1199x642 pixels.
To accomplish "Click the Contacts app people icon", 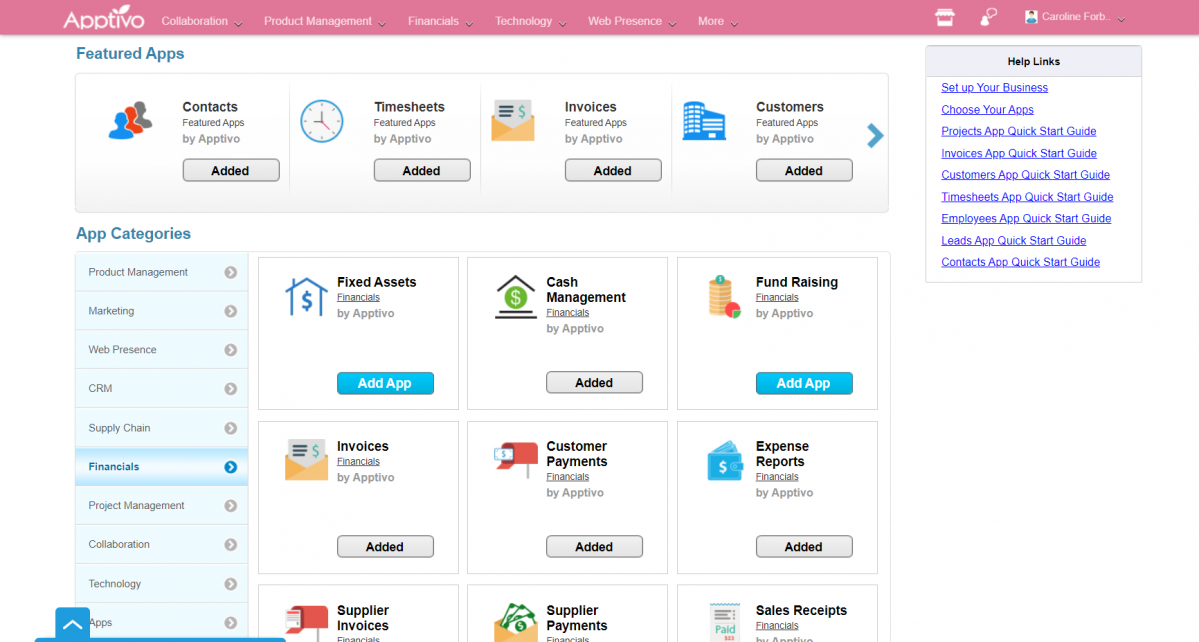I will click(130, 121).
